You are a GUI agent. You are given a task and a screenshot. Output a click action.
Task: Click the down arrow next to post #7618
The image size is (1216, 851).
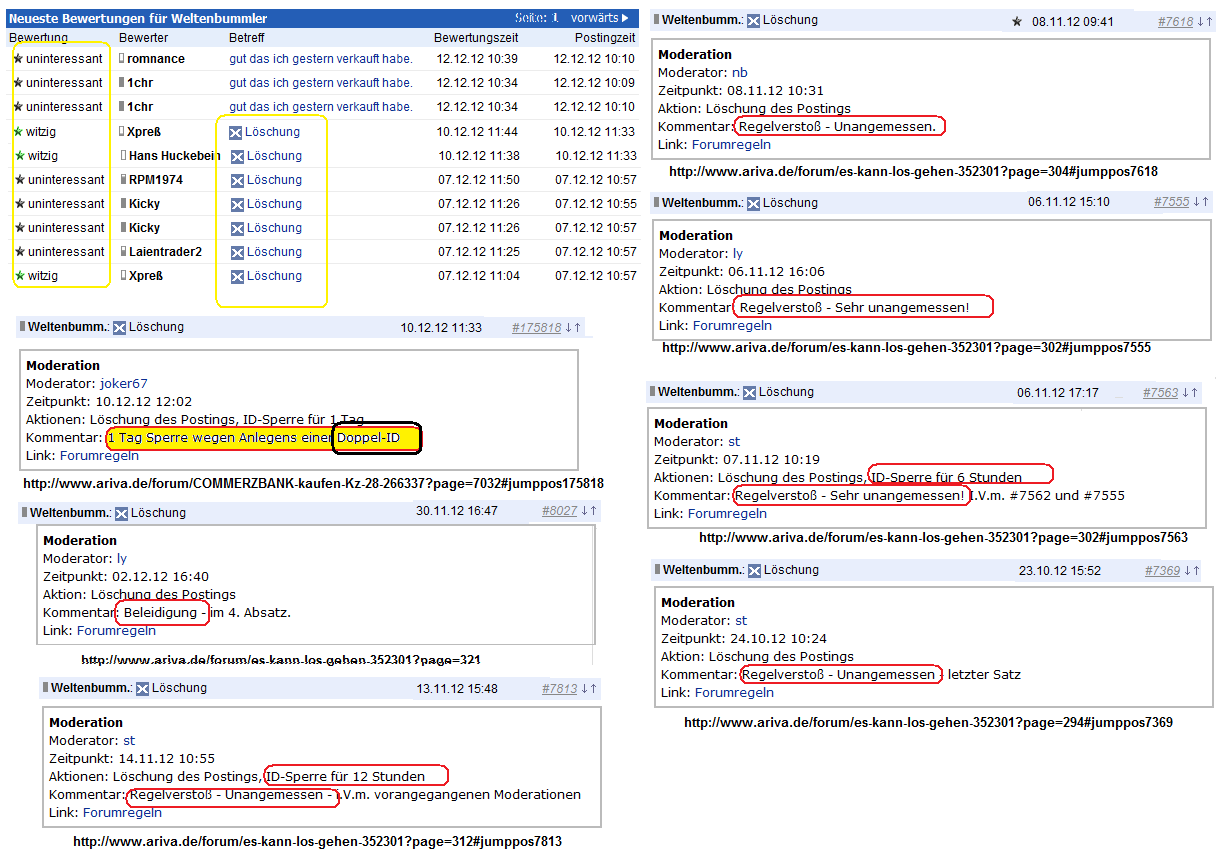tap(1199, 22)
